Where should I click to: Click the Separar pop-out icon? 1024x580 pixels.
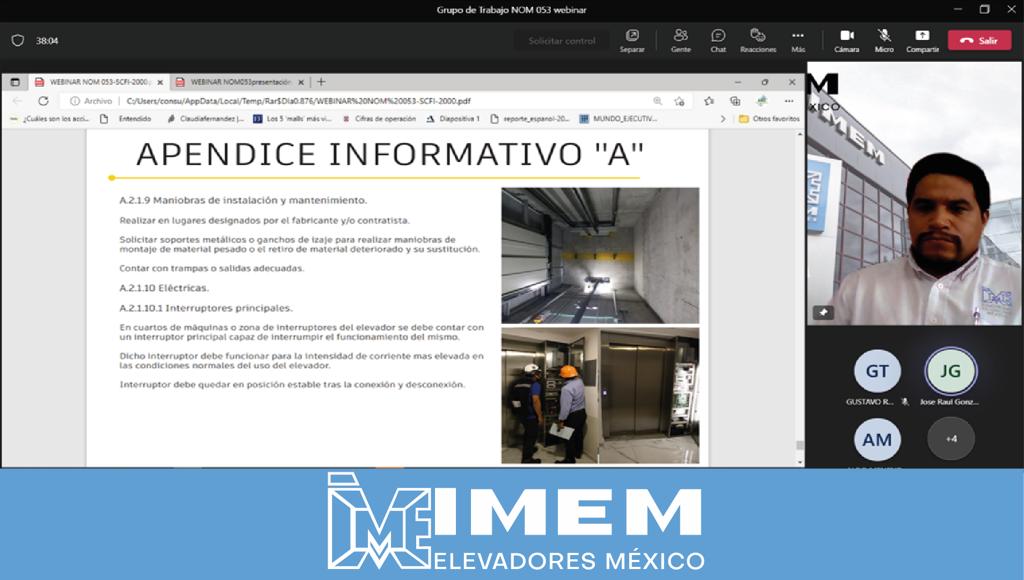[x=632, y=40]
